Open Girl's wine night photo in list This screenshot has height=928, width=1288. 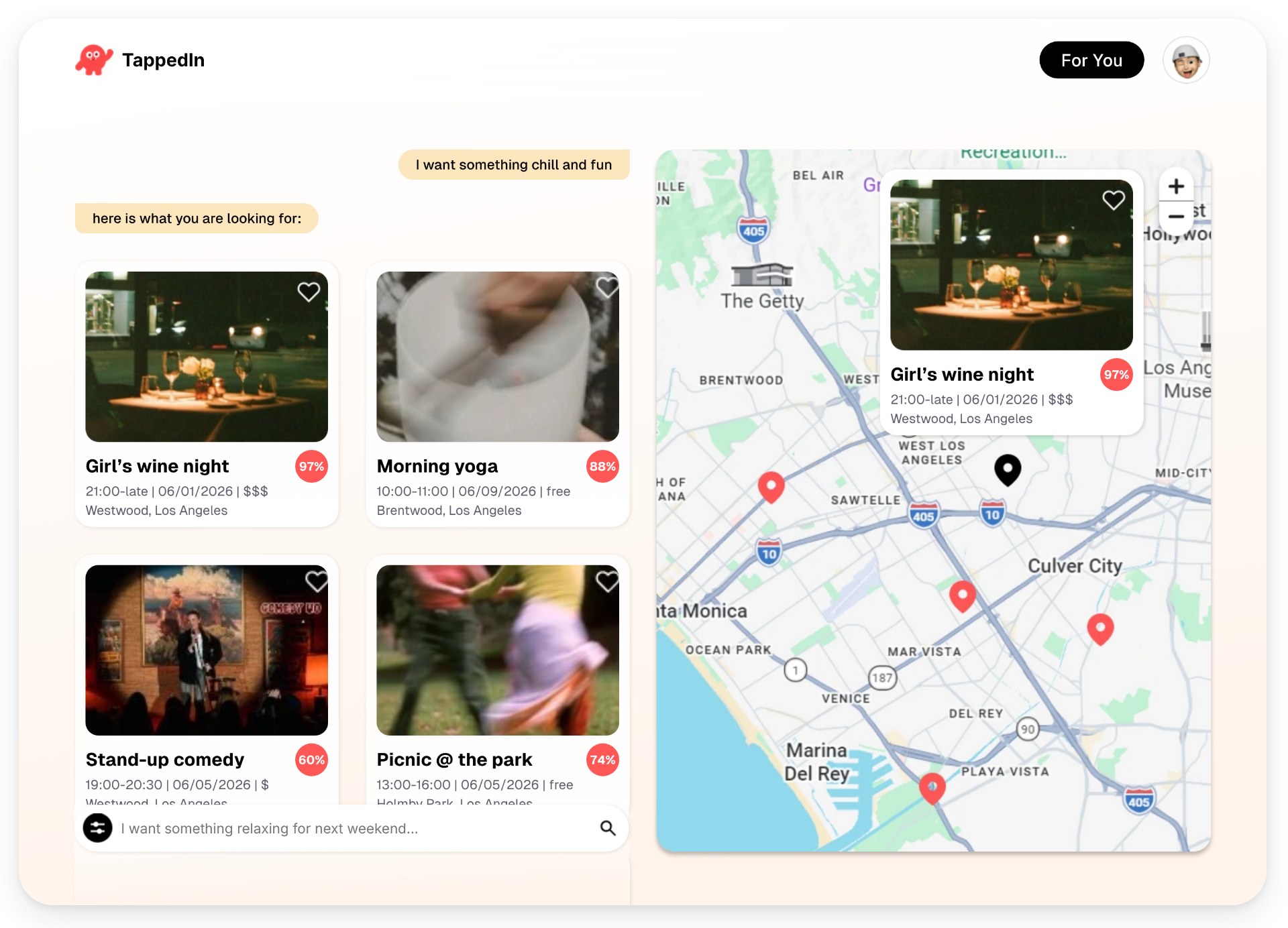coord(207,357)
